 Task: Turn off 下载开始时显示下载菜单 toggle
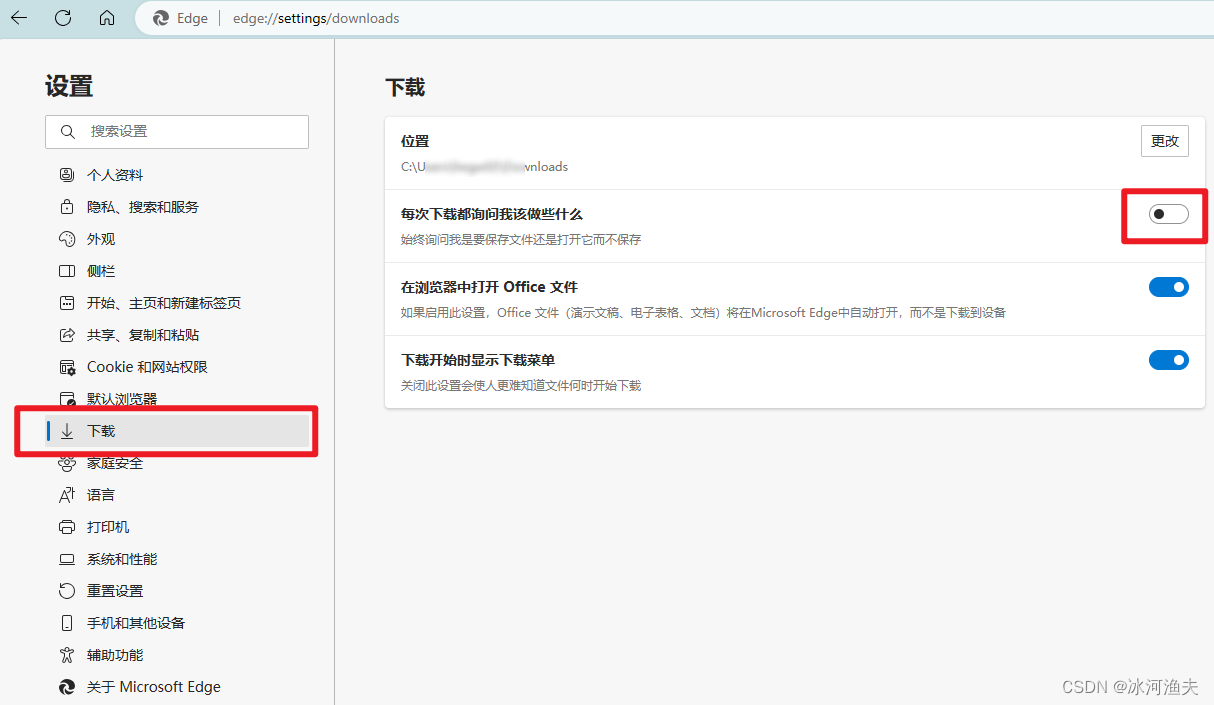pos(1168,360)
